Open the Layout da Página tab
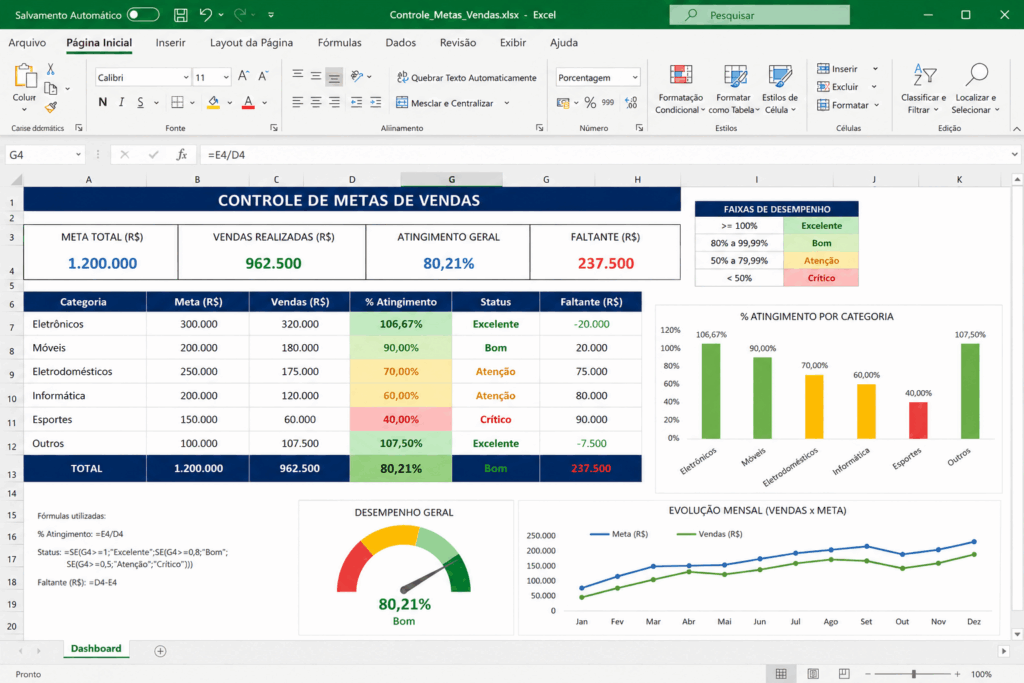Viewport: 1024px width, 683px height. (251, 42)
